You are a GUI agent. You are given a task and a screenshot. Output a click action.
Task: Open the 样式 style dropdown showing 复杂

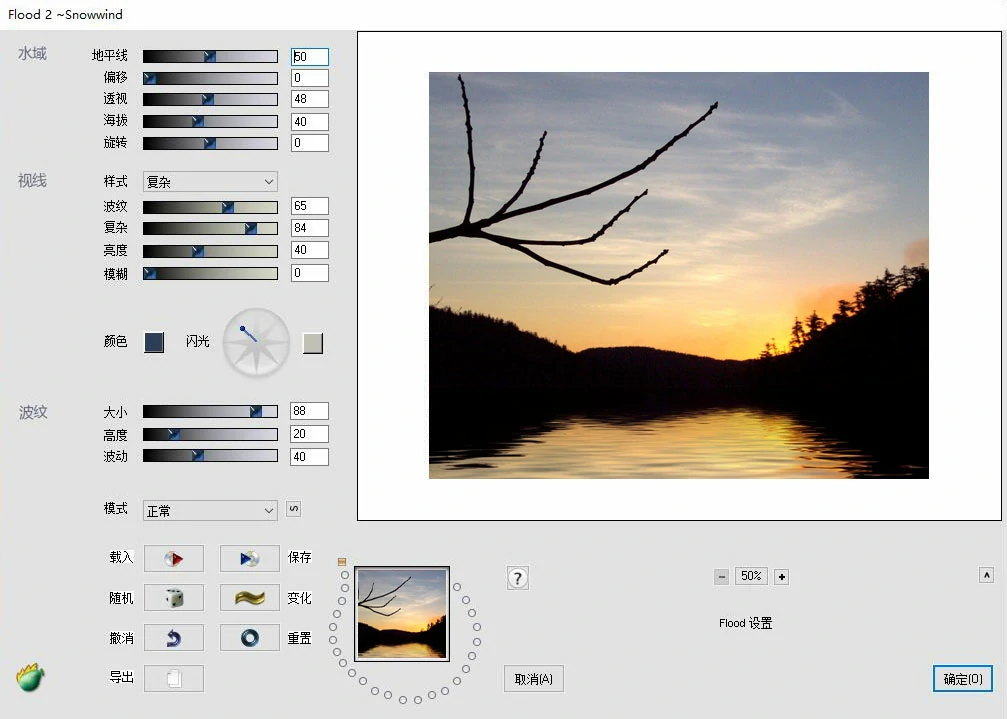[210, 182]
